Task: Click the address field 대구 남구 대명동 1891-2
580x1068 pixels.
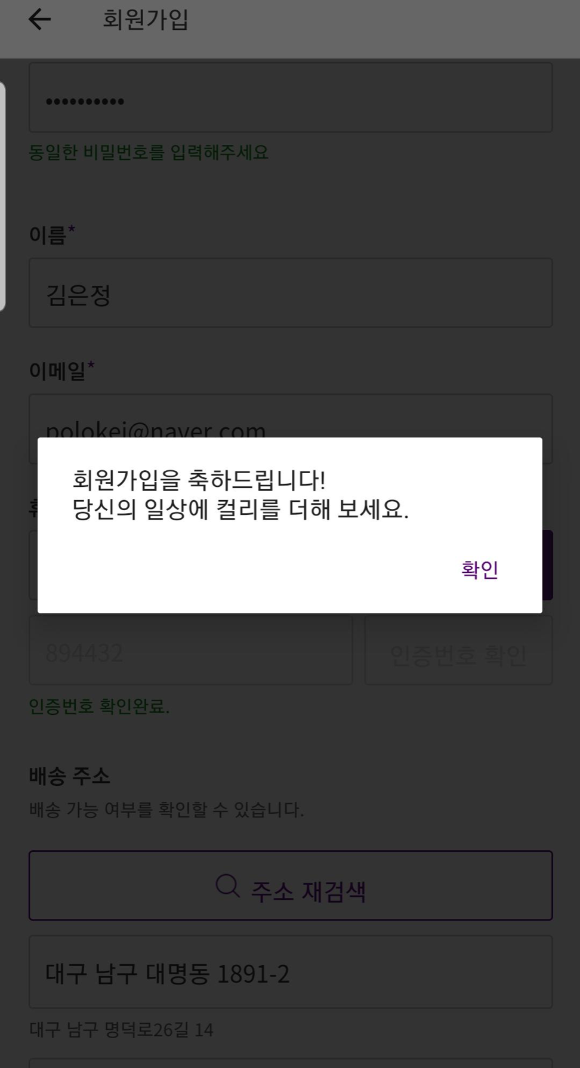Action: coord(291,972)
